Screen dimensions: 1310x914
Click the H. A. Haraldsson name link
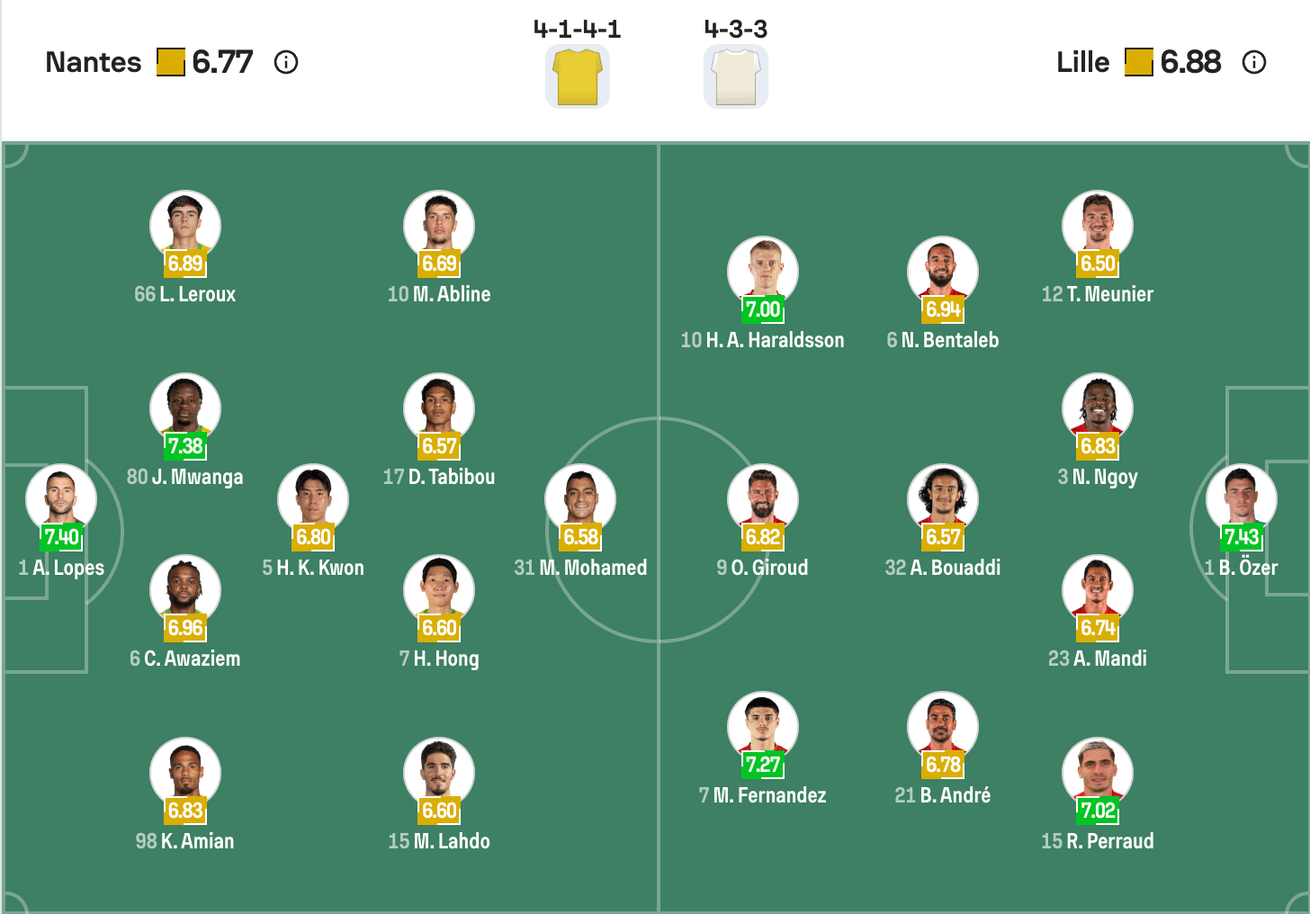[x=774, y=340]
